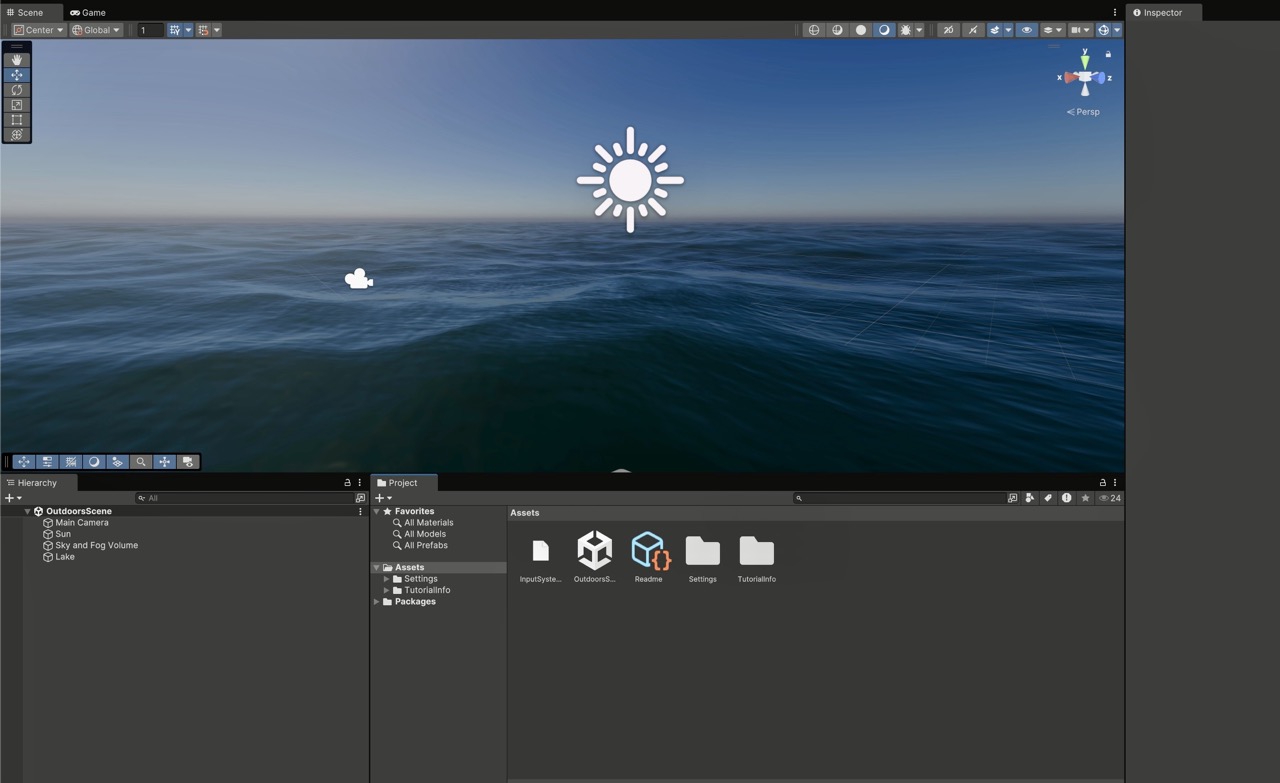Open the OutdoorsScene asset in Project
Image resolution: width=1280 pixels, height=783 pixels.
[594, 557]
